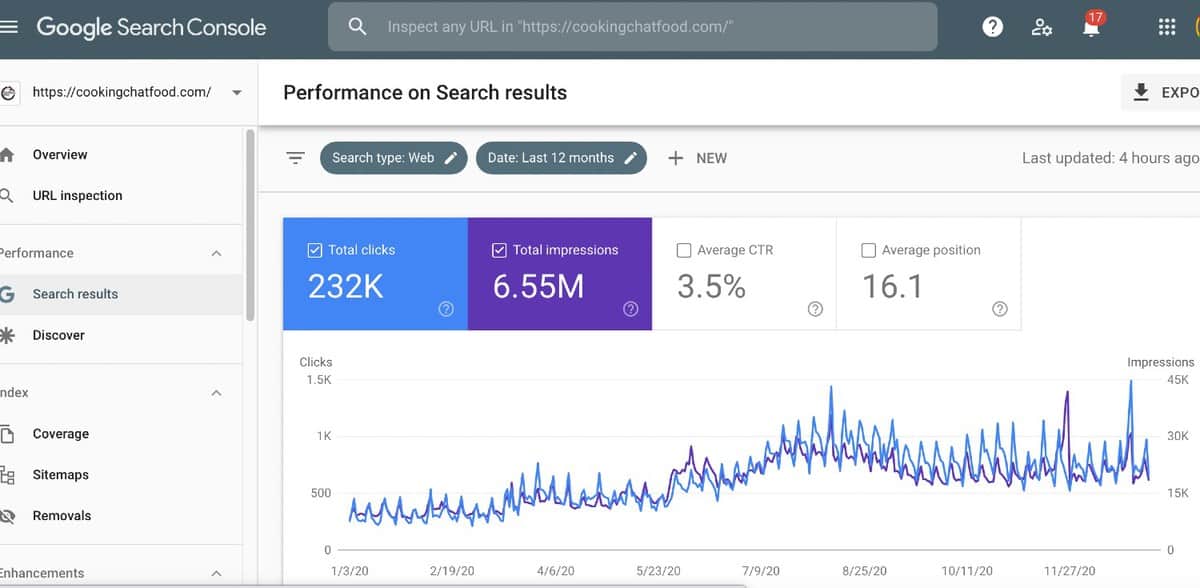Click the highest impressions spike on chart
The width and height of the screenshot is (1200, 588).
(x=1068, y=393)
